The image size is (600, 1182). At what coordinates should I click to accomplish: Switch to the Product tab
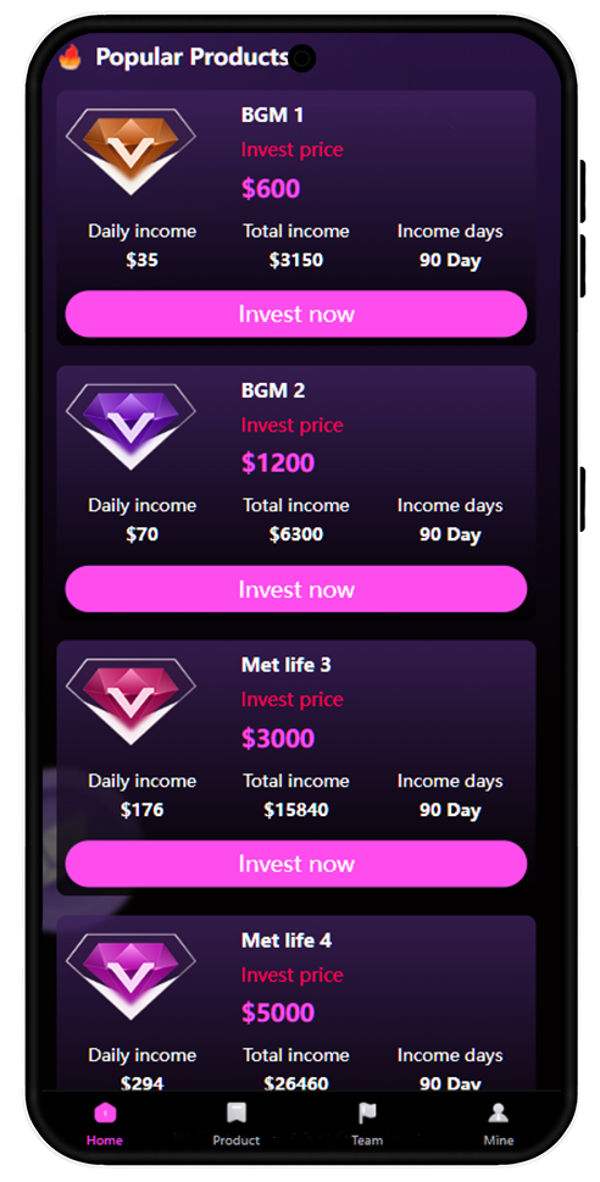point(236,1123)
